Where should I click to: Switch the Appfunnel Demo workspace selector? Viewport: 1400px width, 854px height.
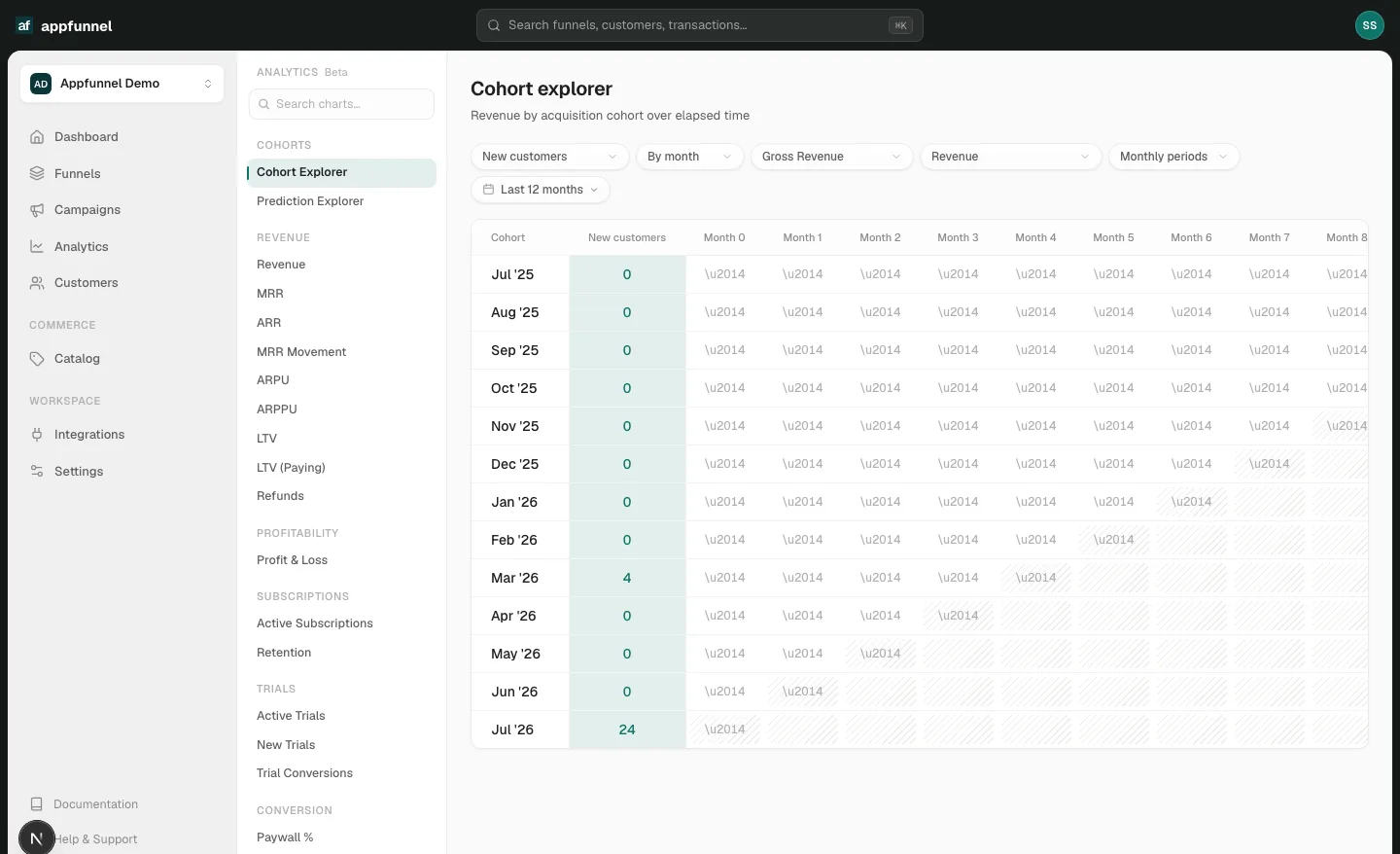(x=122, y=84)
